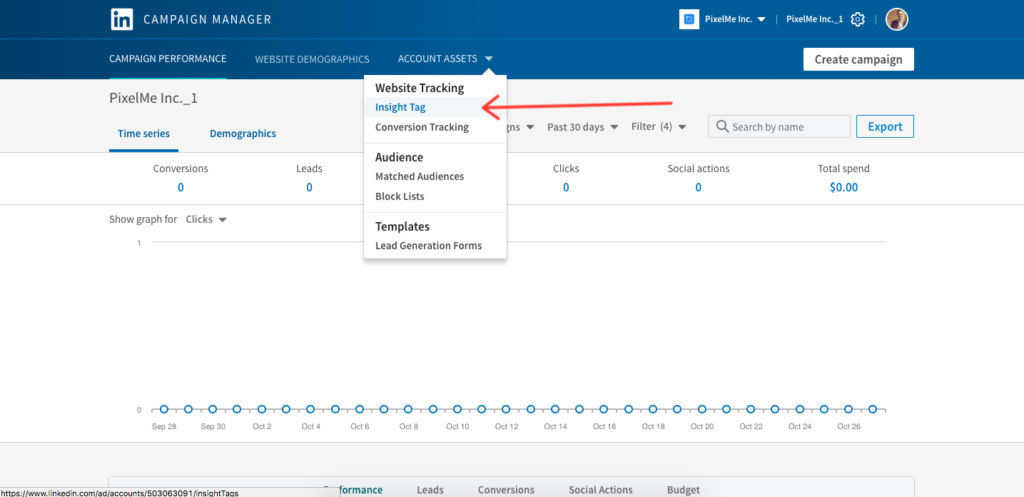Choose Block Lists in Audience section
1024x497 pixels.
pos(400,196)
